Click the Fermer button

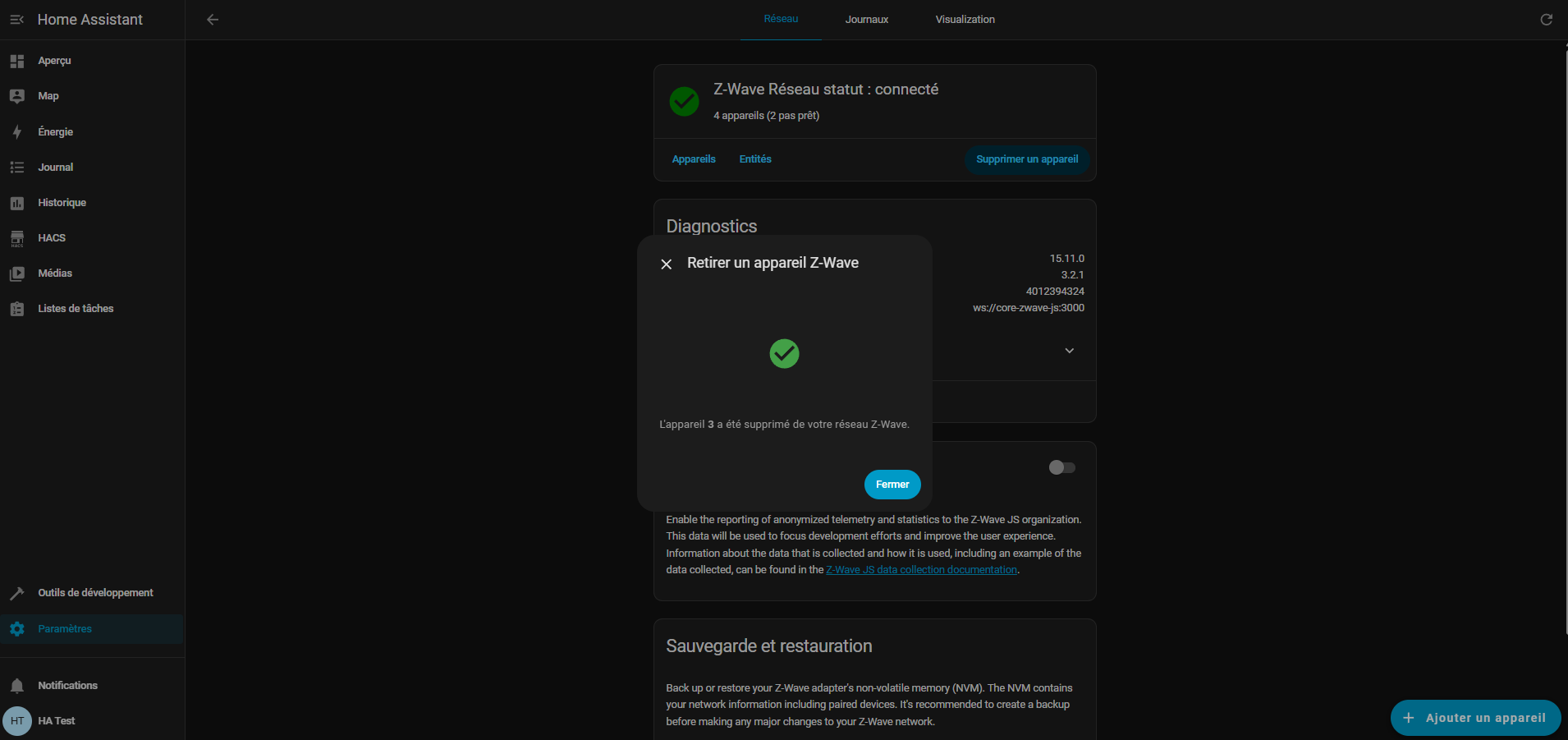(892, 485)
